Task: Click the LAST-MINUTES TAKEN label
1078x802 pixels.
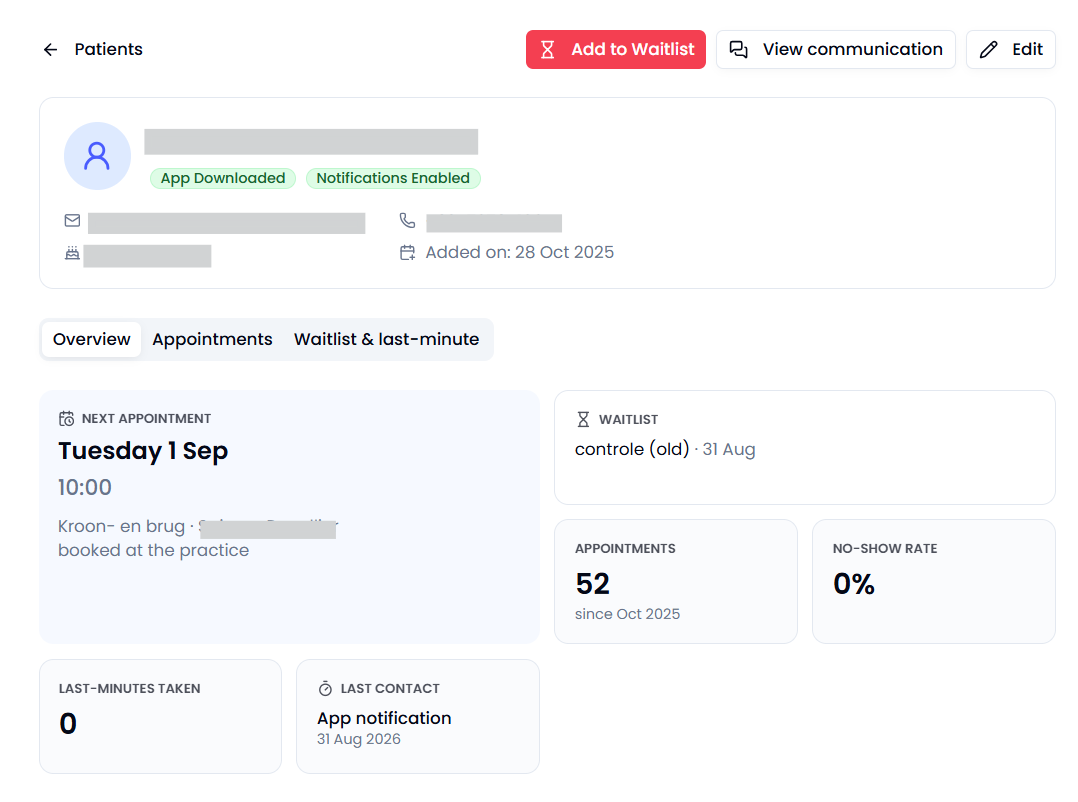Action: tap(130, 689)
